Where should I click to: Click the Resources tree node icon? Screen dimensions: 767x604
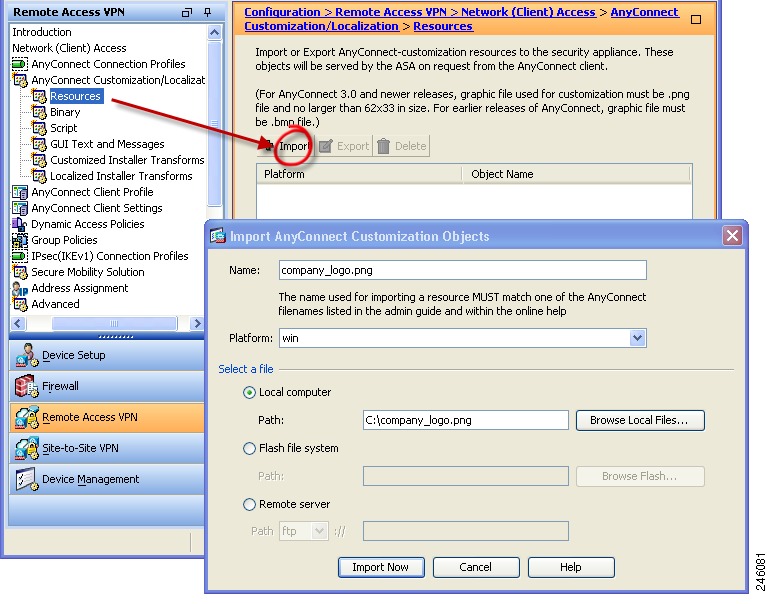(39, 96)
